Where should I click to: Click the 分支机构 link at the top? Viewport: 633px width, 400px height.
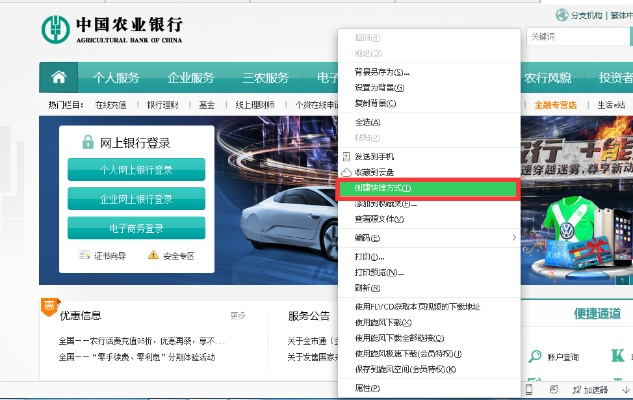[587, 15]
